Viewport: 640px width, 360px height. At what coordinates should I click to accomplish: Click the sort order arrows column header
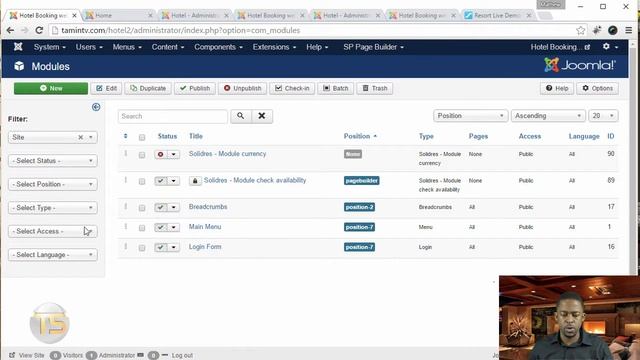[x=125, y=136]
